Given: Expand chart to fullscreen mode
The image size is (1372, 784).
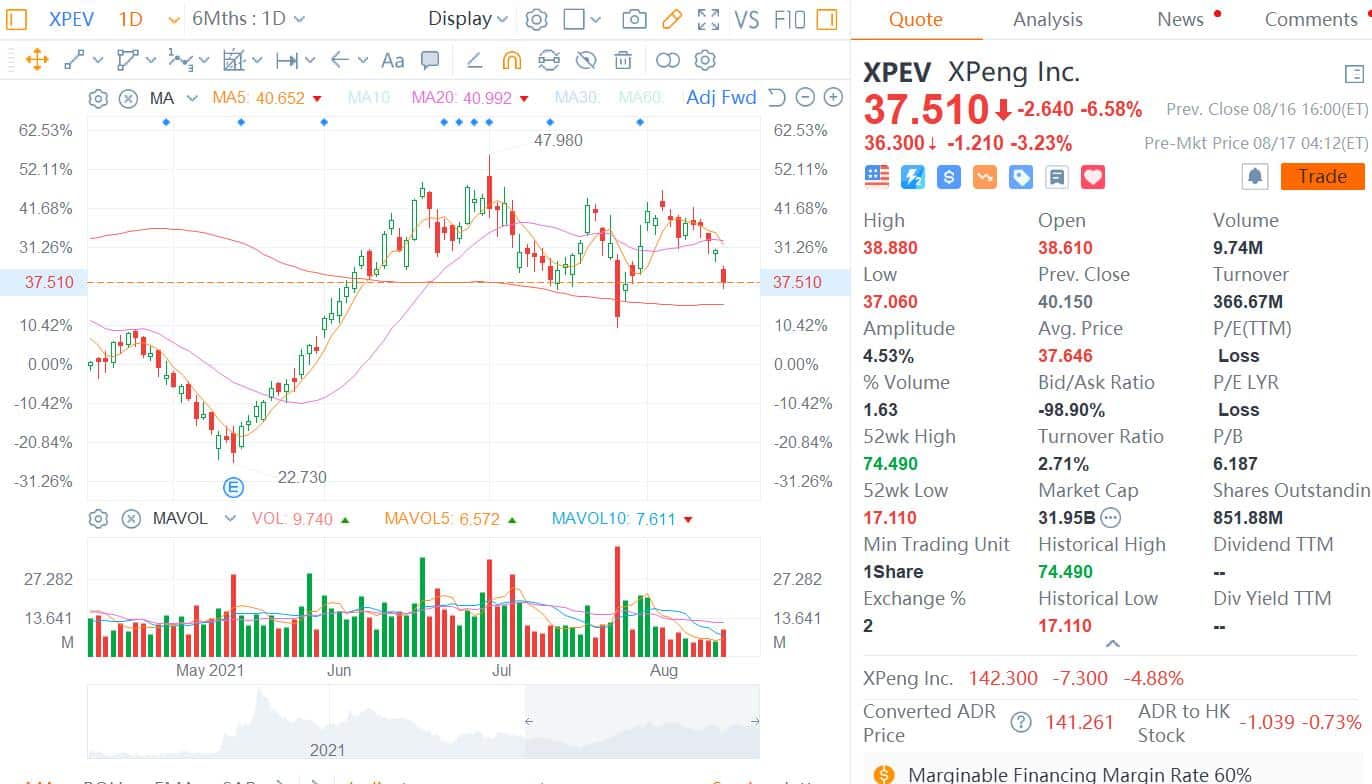Looking at the screenshot, I should tap(708, 18).
